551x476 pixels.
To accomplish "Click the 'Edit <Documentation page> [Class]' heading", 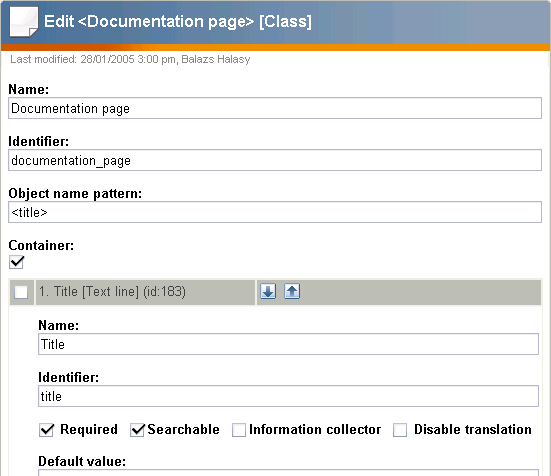I will [177, 22].
